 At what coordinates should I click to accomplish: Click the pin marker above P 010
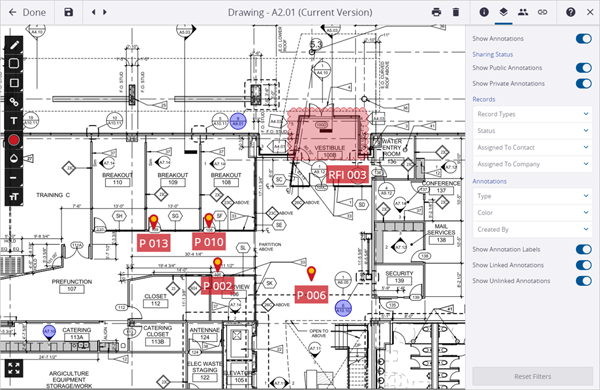point(209,220)
